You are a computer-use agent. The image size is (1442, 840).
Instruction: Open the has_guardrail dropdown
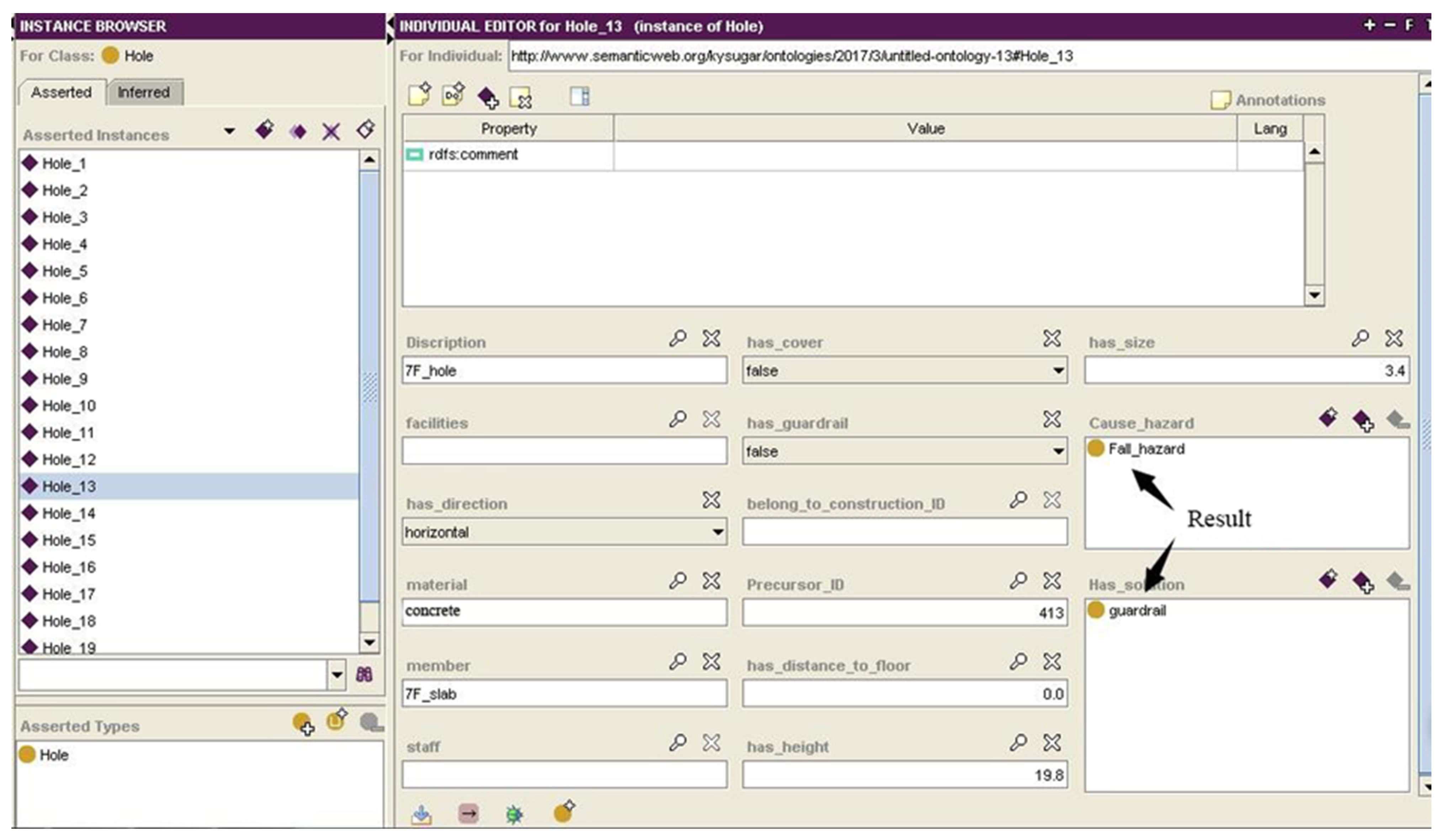(1058, 451)
